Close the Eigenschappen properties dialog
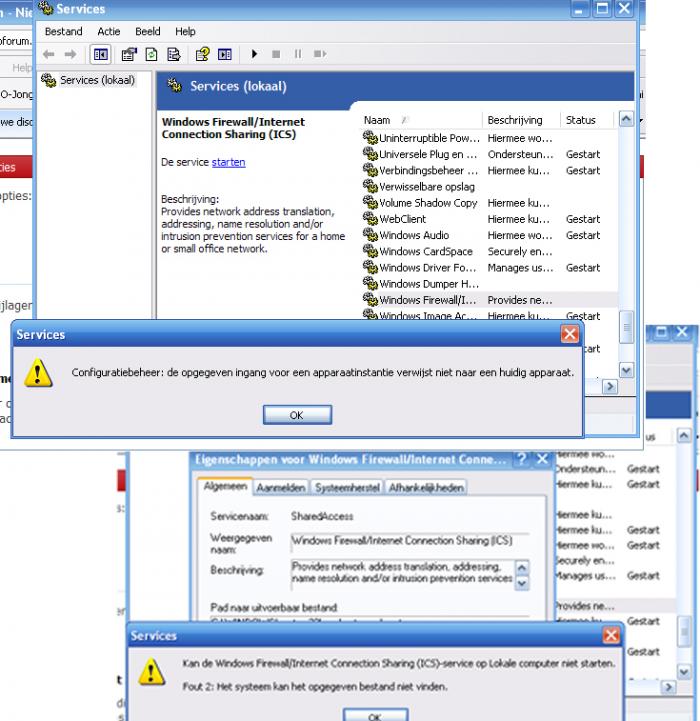 [x=543, y=459]
